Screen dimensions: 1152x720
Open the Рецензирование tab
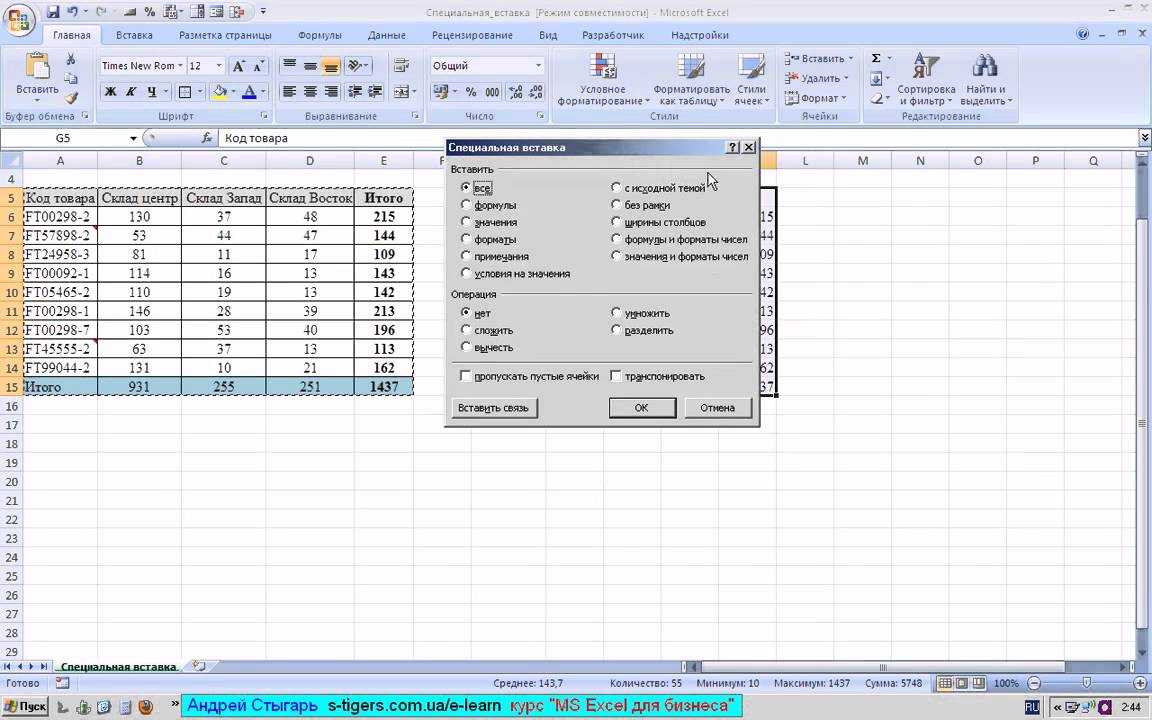[472, 35]
